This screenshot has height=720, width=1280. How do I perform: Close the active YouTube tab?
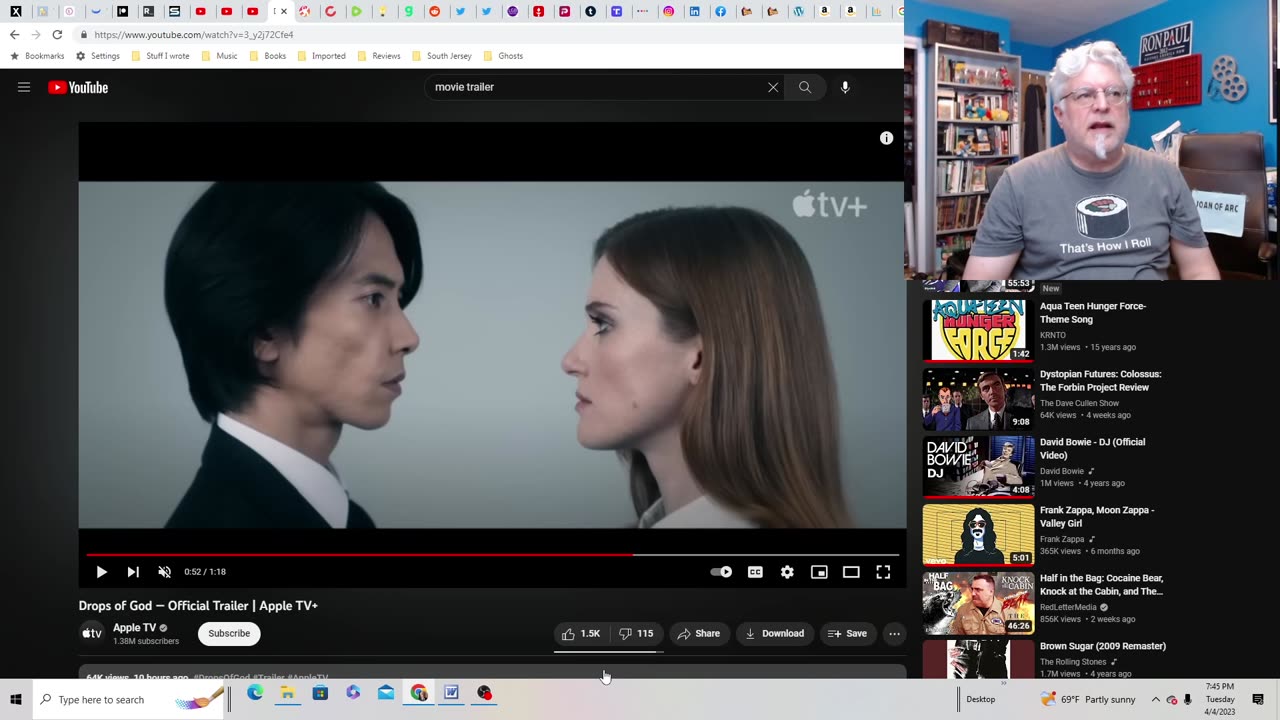[x=284, y=12]
